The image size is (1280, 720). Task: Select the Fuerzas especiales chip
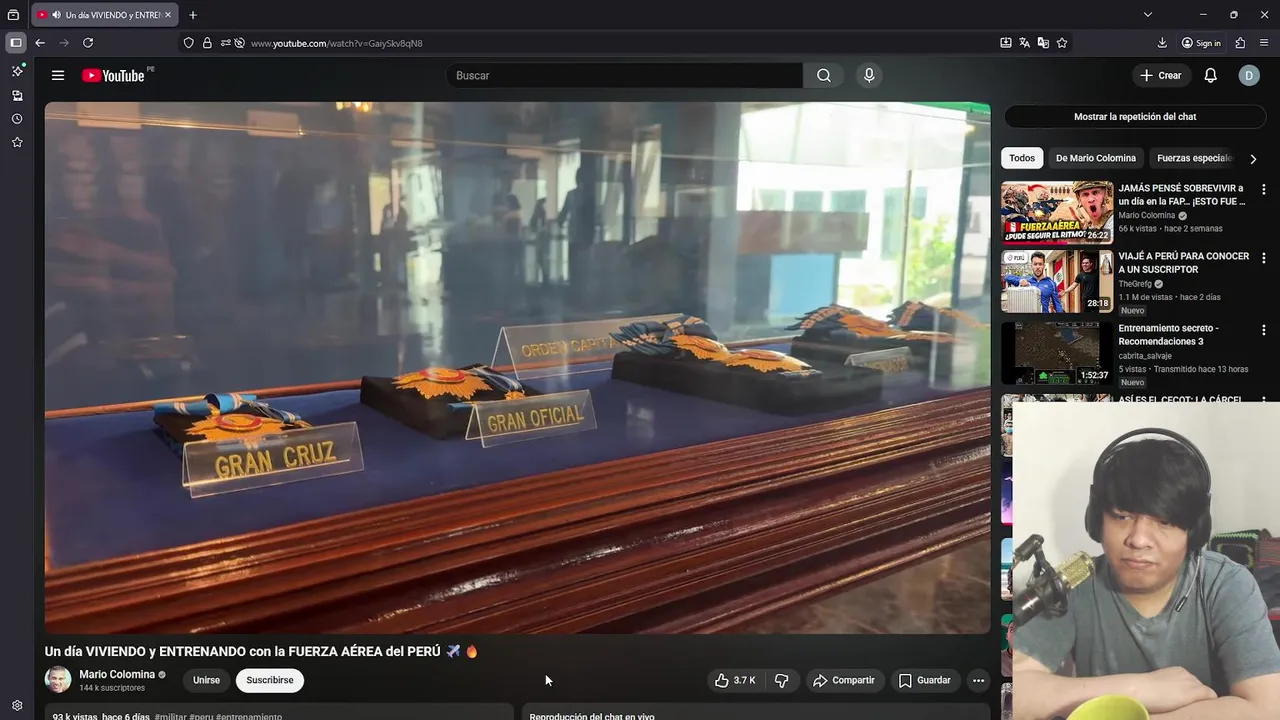pos(1195,158)
